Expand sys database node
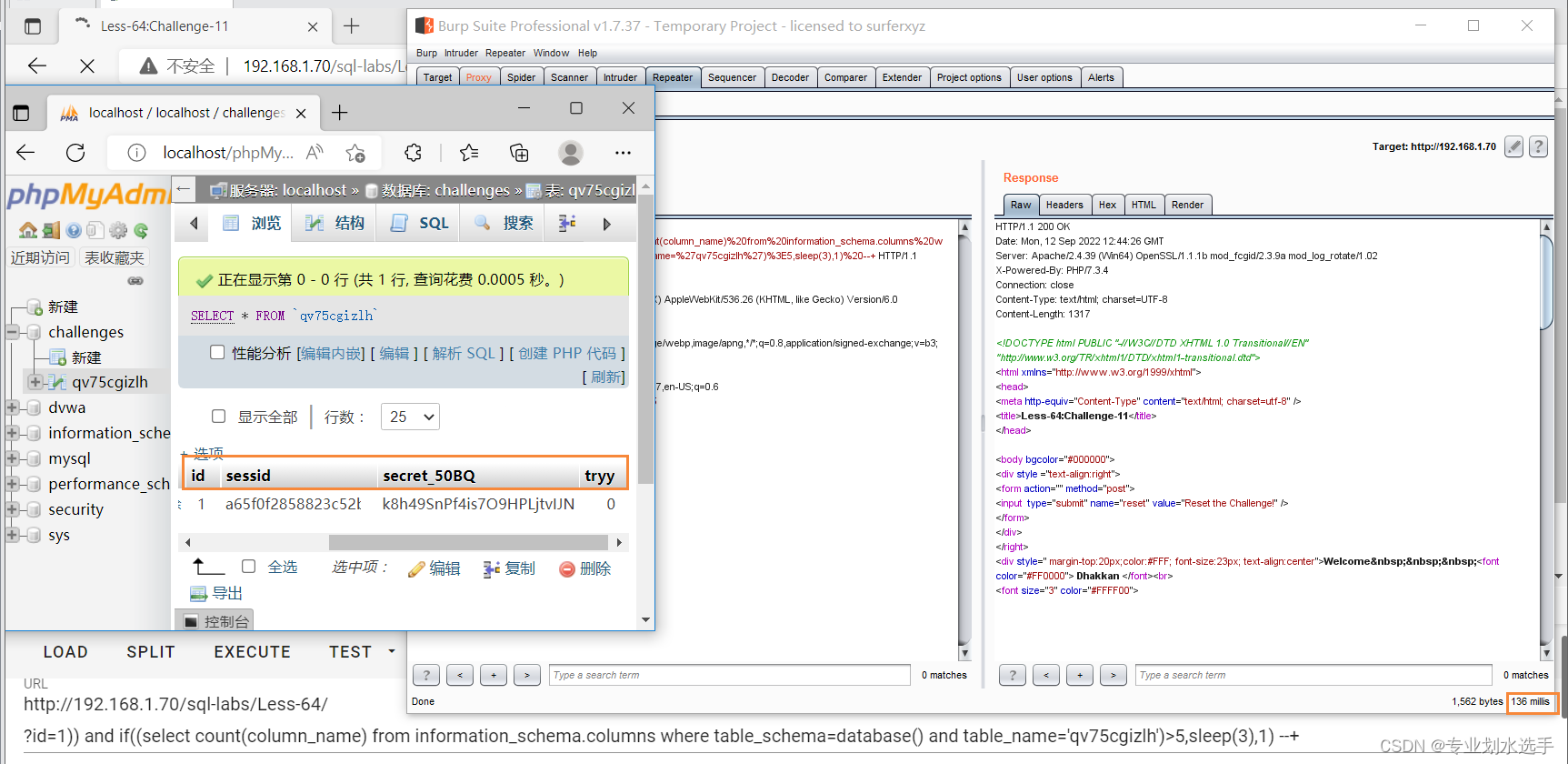1568x764 pixels. coord(13,535)
